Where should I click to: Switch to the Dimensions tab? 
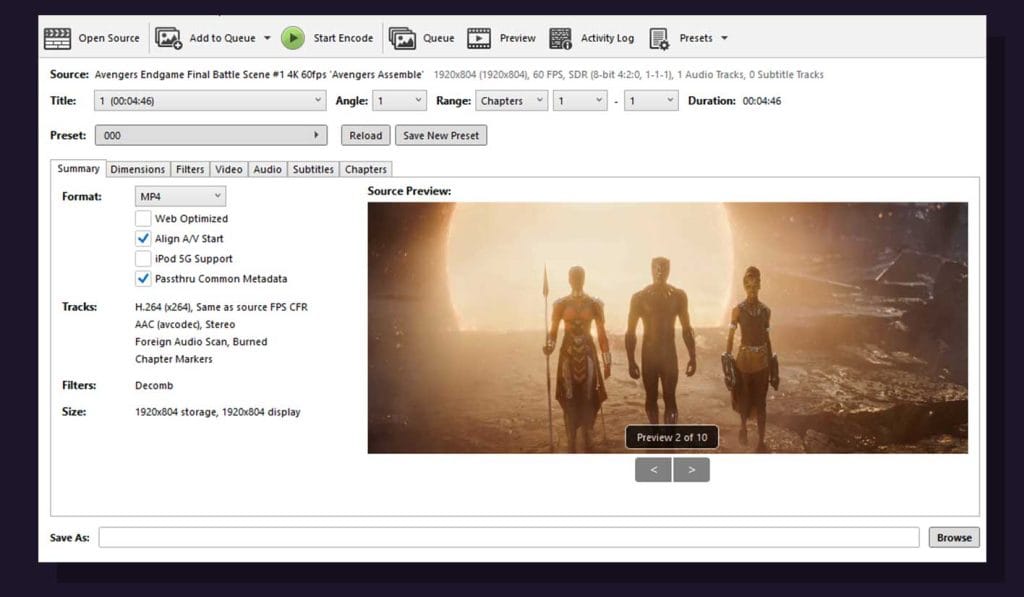point(138,169)
